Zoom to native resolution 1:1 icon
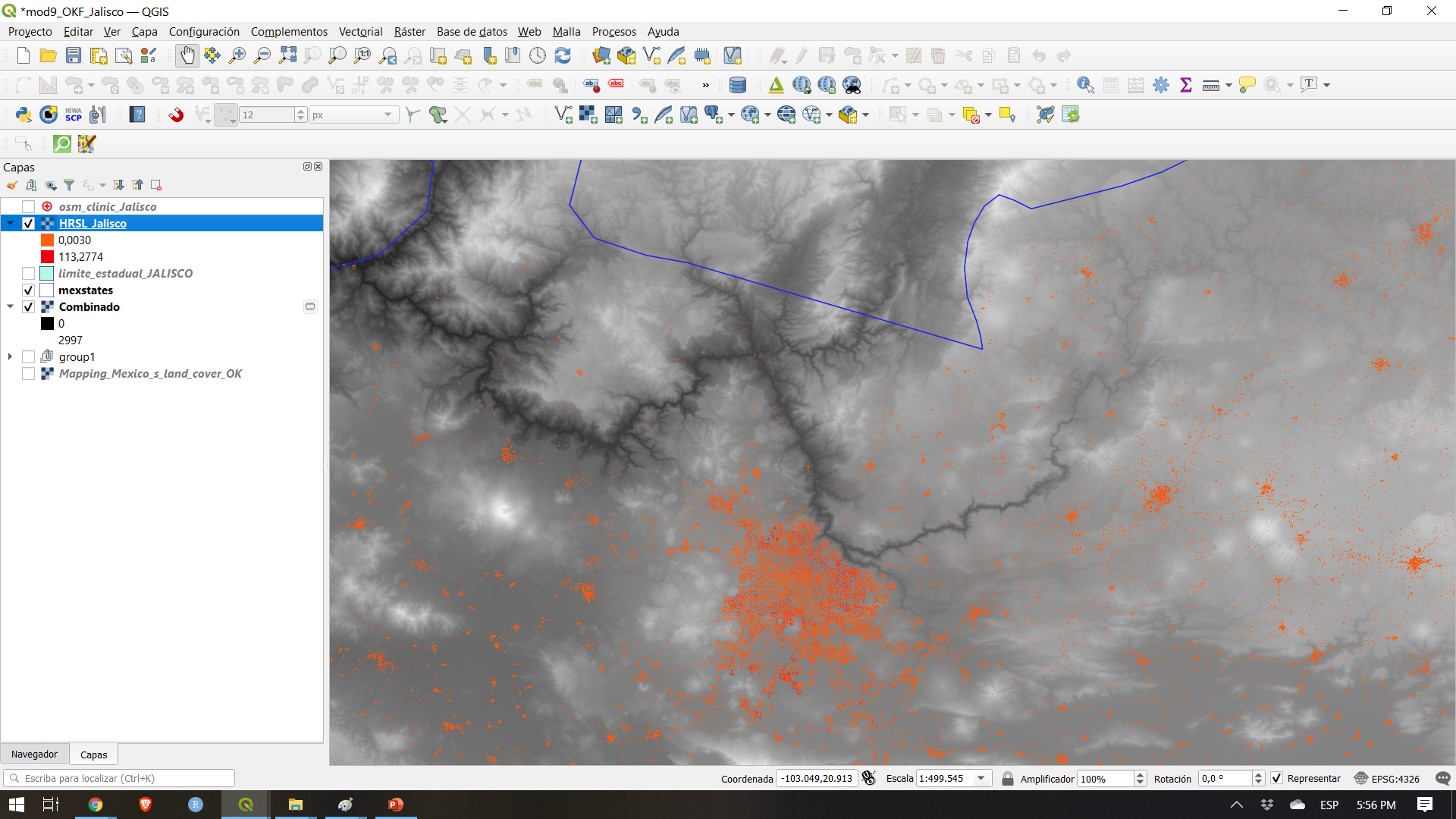Screen dimensions: 1456x819 [362, 55]
